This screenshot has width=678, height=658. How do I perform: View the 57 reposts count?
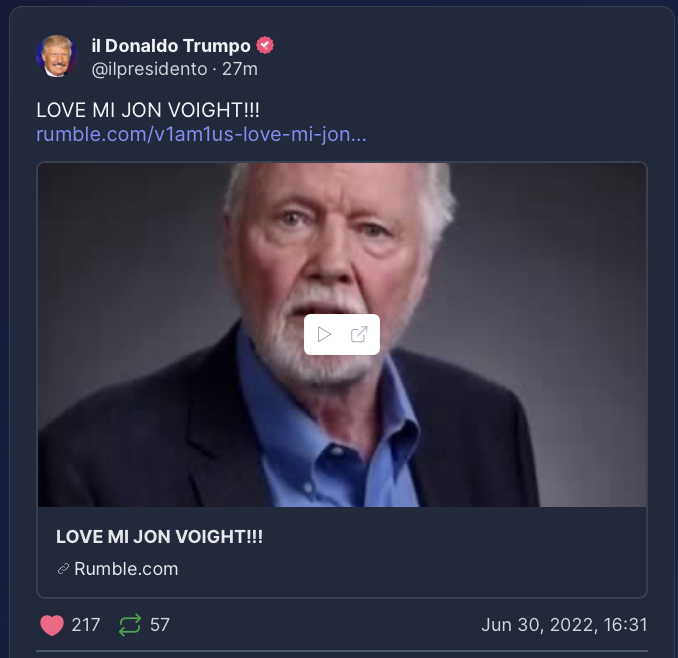[160, 625]
